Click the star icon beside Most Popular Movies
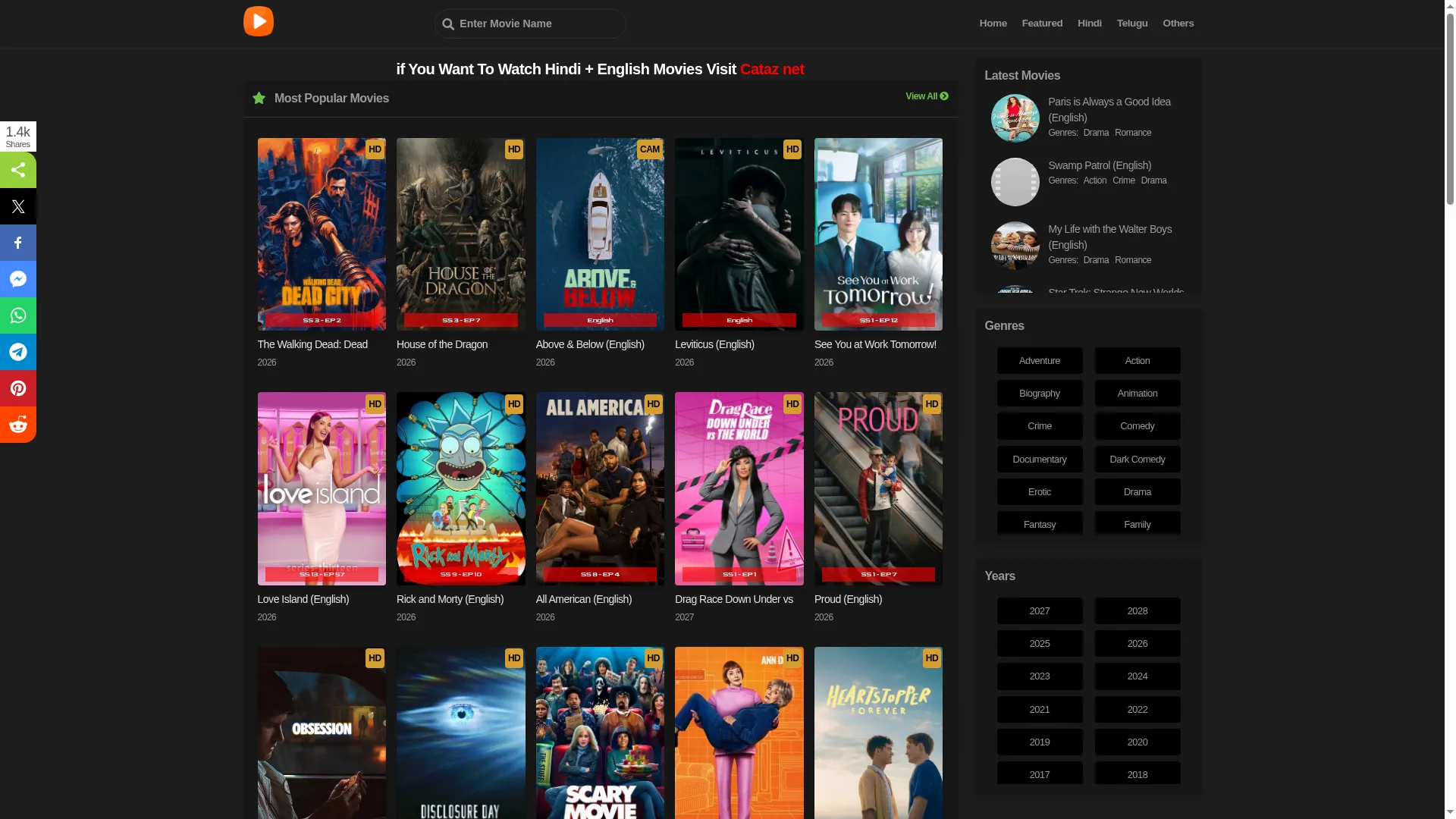Viewport: 1456px width, 819px height. tap(259, 98)
